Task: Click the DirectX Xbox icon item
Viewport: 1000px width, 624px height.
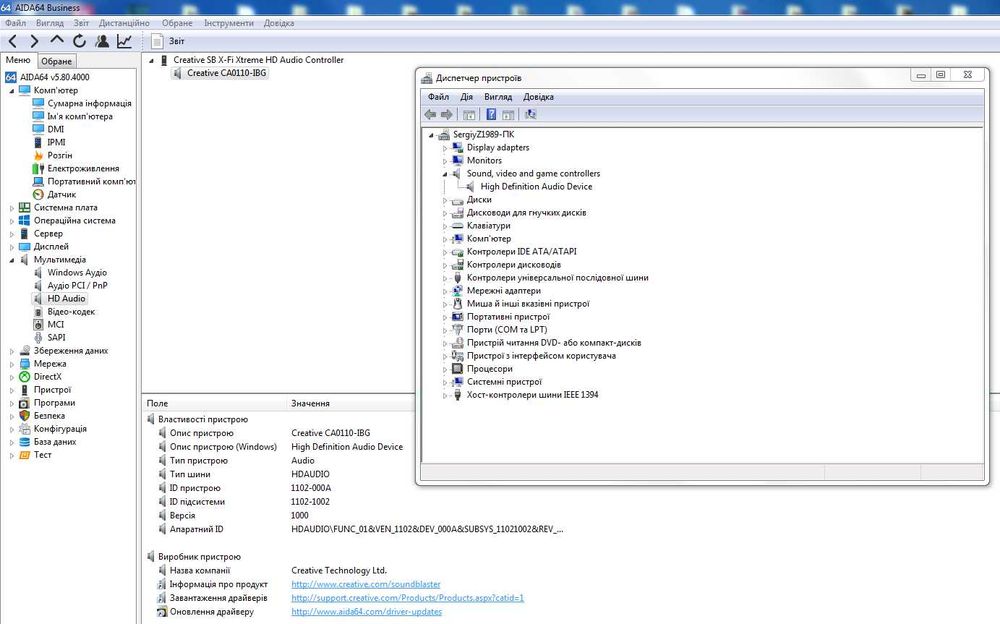Action: click(x=24, y=376)
